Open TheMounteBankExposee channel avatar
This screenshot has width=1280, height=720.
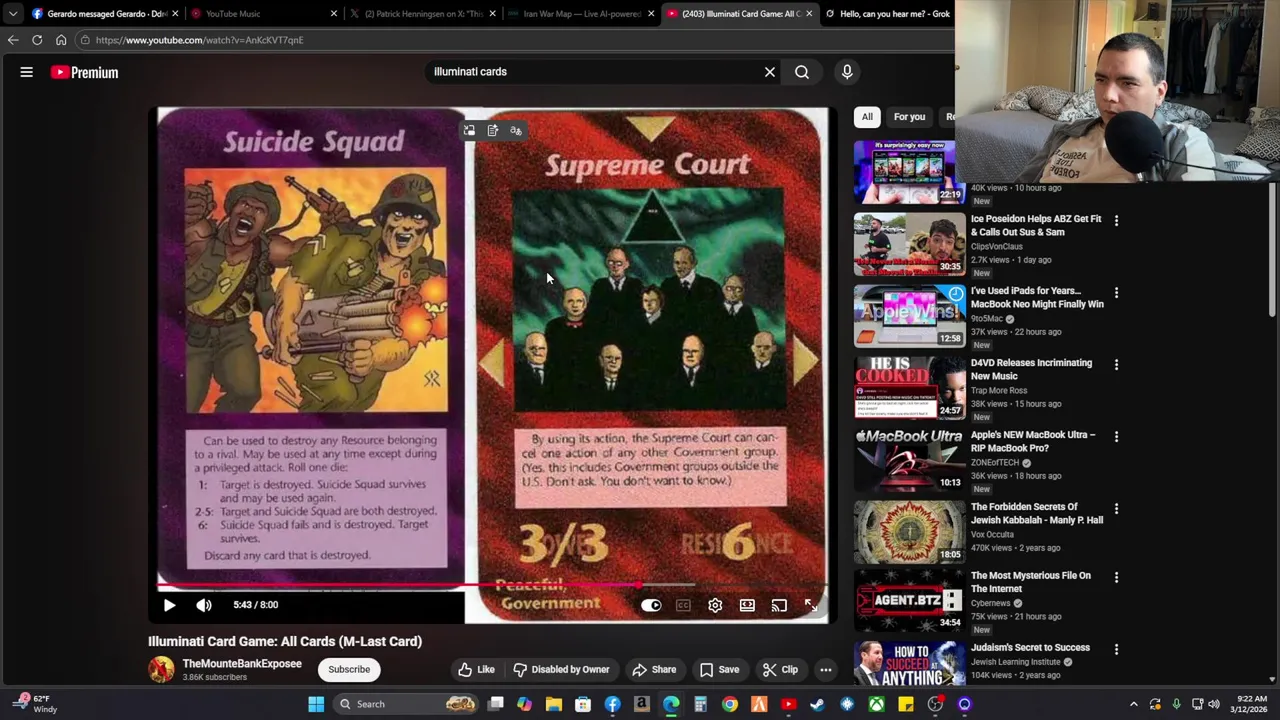(161, 670)
